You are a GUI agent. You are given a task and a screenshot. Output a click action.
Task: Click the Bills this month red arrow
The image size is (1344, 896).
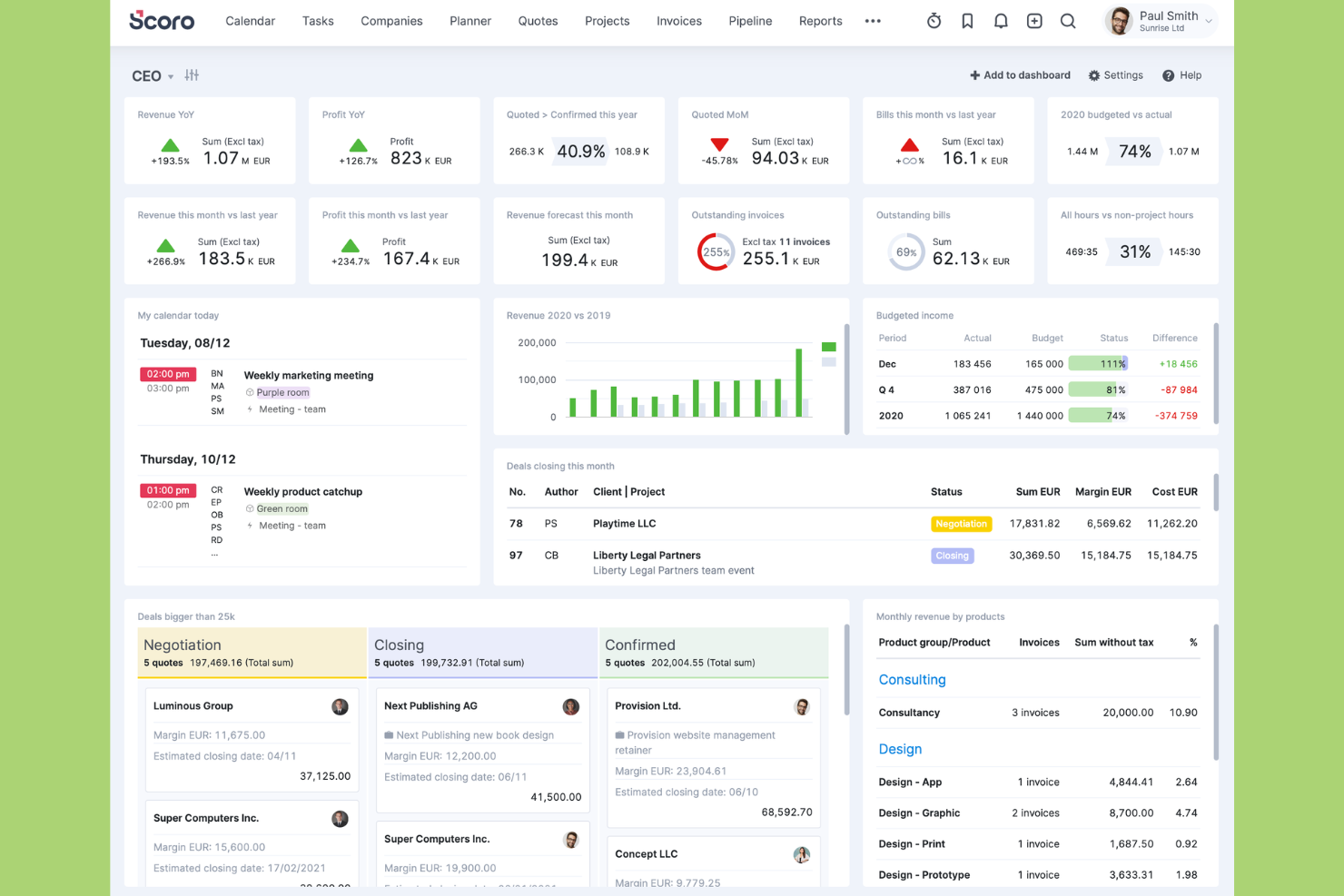(909, 145)
